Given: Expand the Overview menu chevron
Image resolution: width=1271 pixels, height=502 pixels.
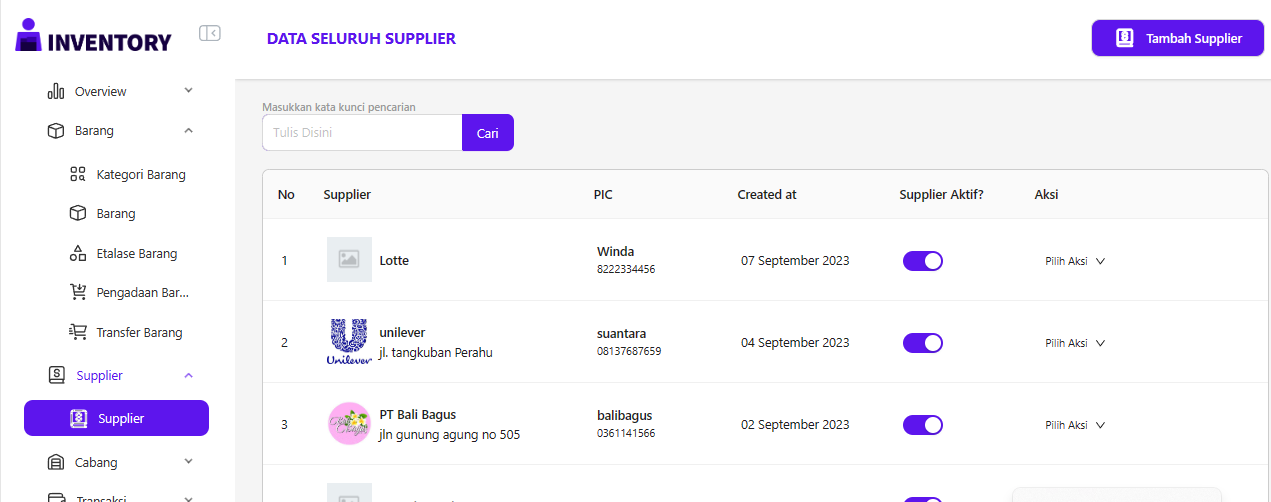Looking at the screenshot, I should click(189, 91).
